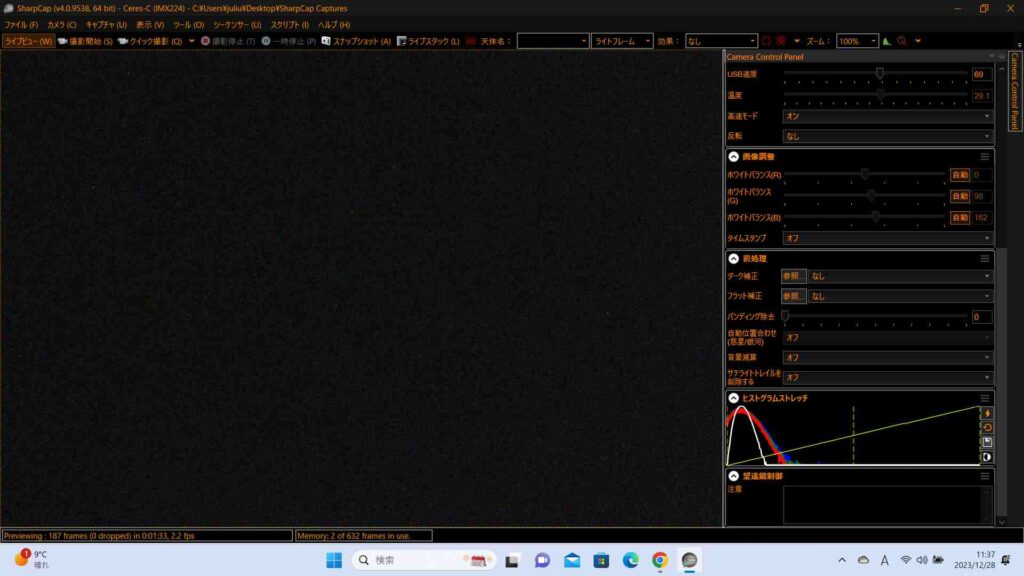
Task: Click the 天体名 input field
Action: click(552, 41)
